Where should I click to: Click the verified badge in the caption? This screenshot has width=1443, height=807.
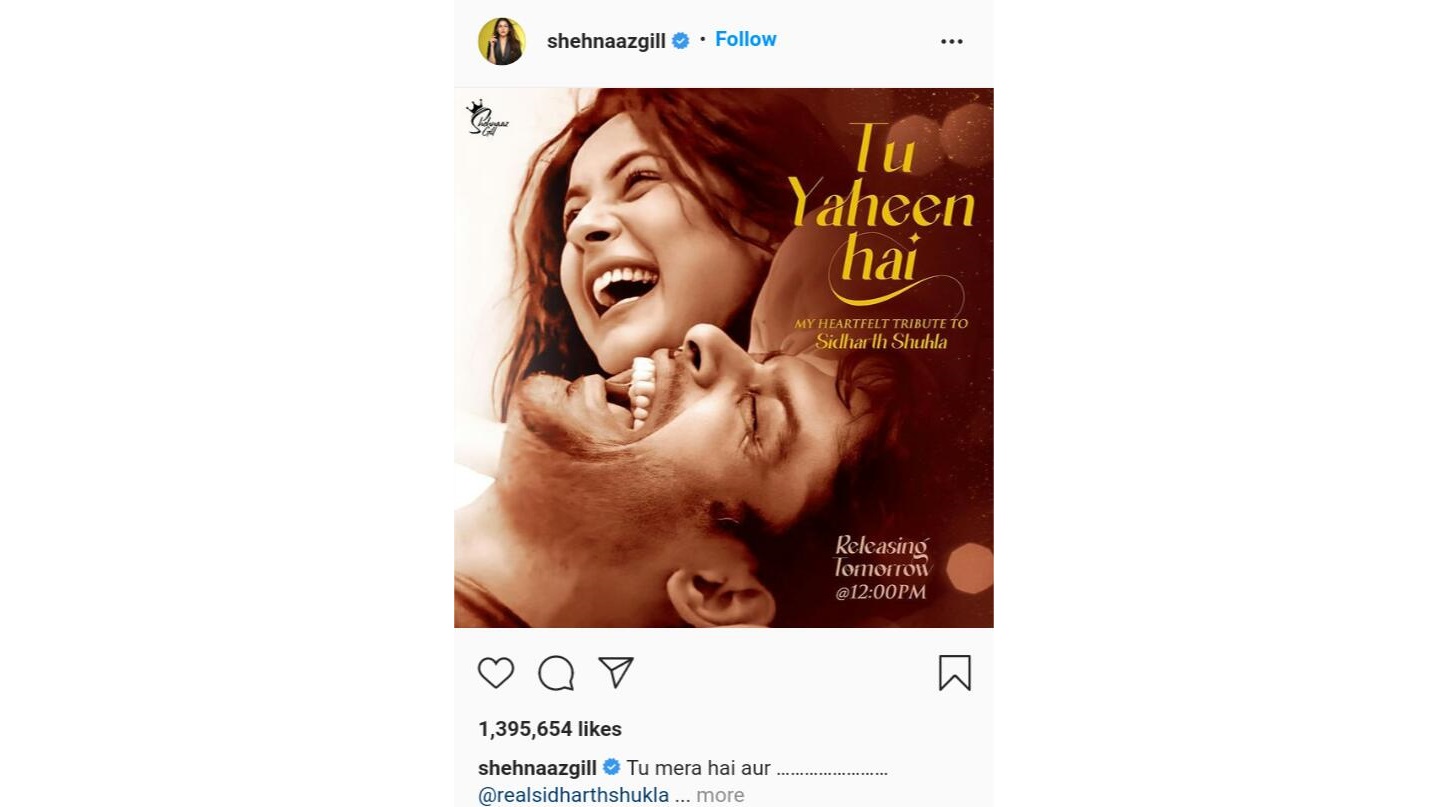(x=611, y=768)
